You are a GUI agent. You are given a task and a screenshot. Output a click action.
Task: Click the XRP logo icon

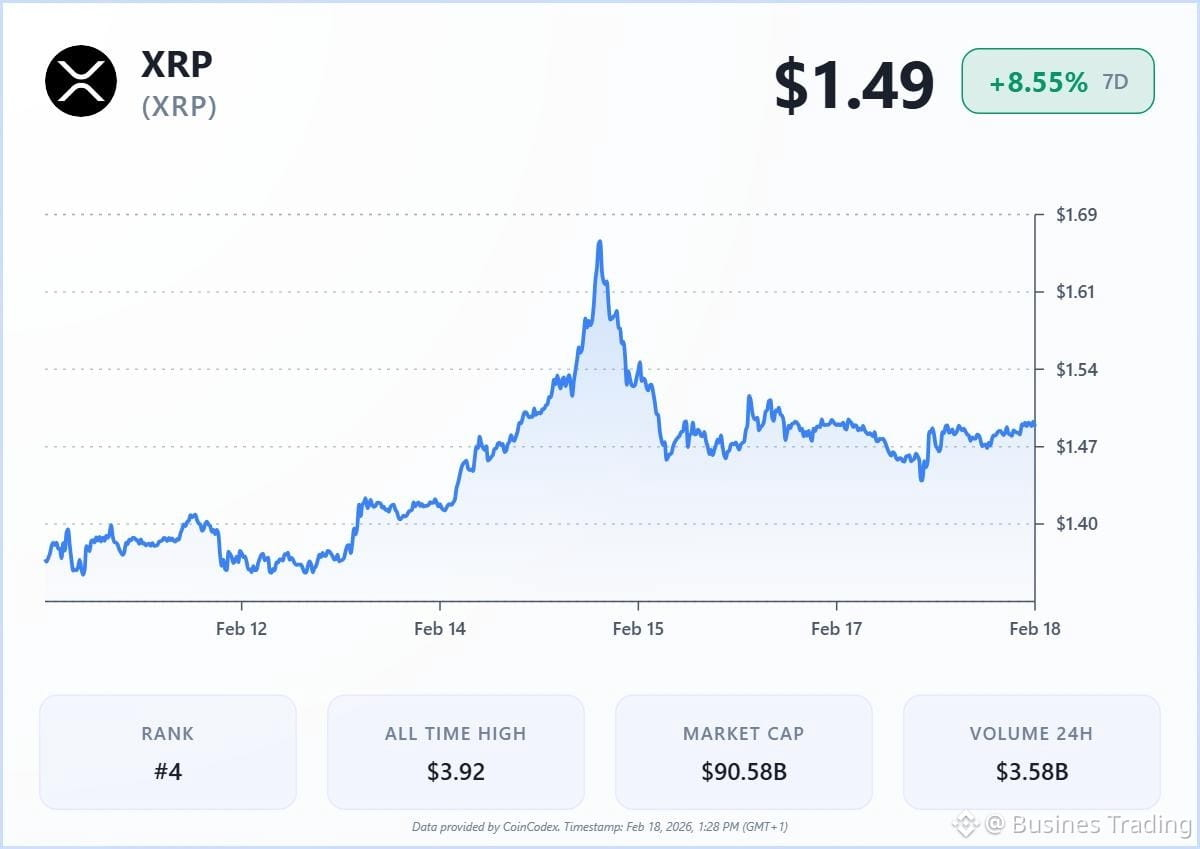pos(81,81)
